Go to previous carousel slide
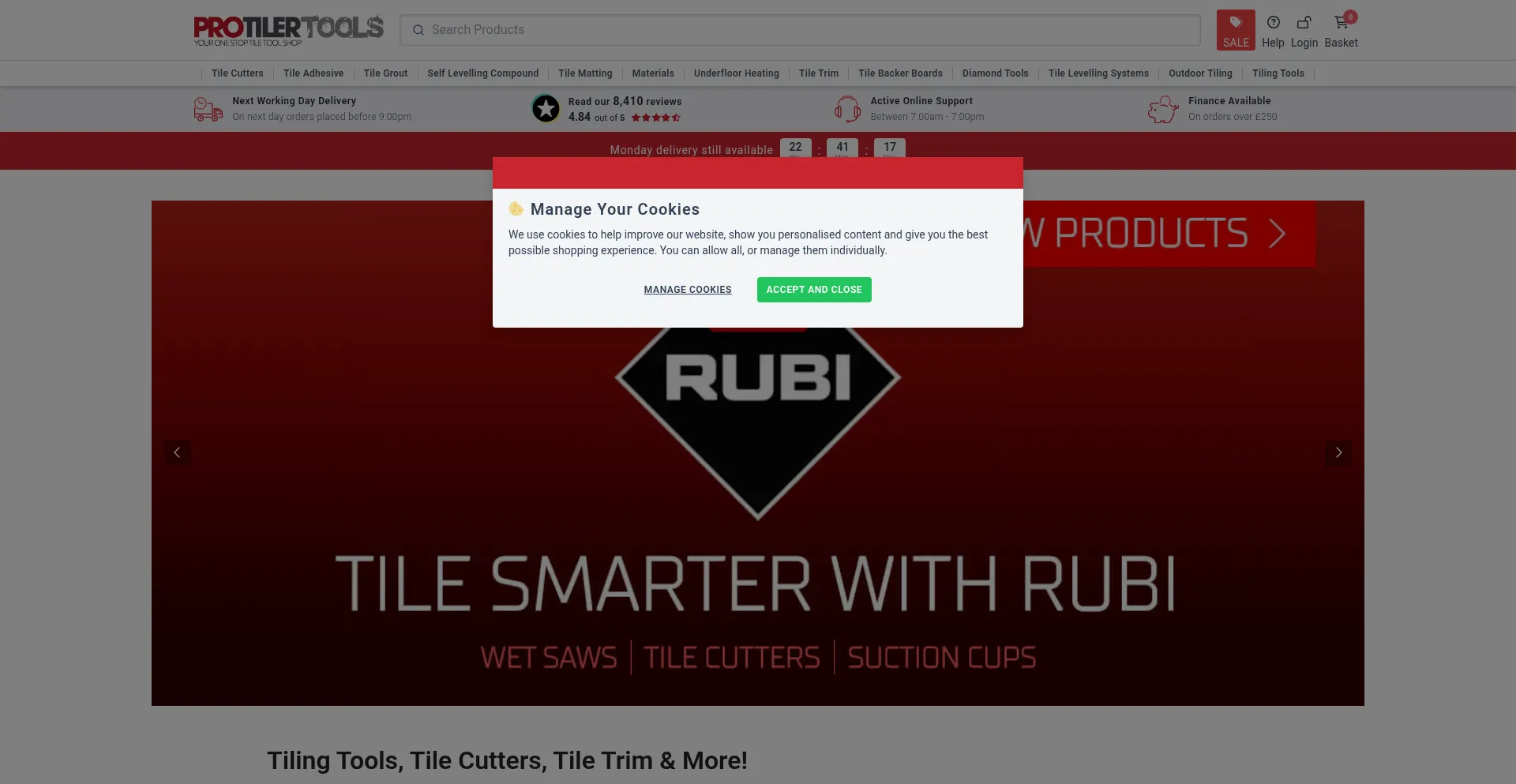Image resolution: width=1516 pixels, height=784 pixels. tap(177, 452)
